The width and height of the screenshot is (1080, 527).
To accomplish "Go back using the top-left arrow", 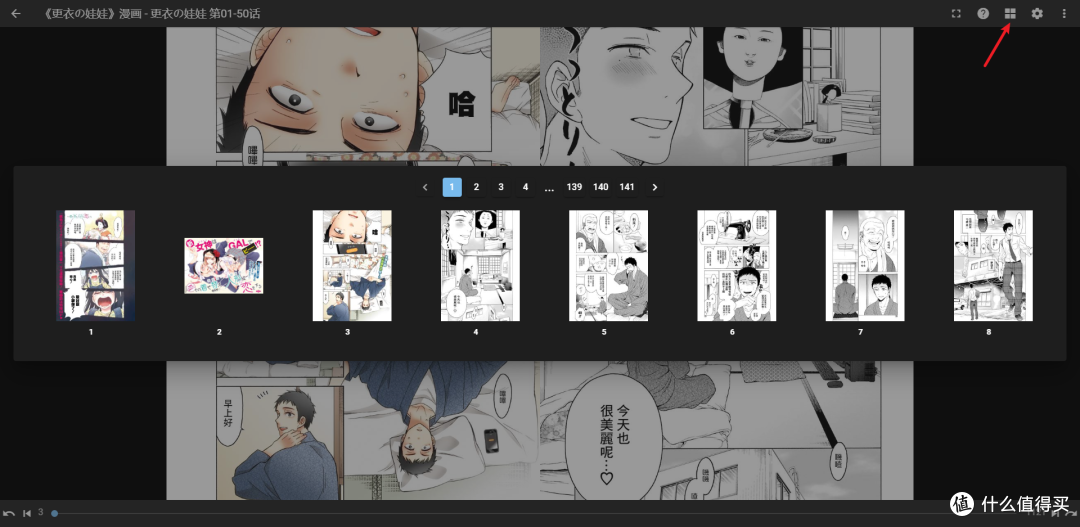I will [16, 13].
